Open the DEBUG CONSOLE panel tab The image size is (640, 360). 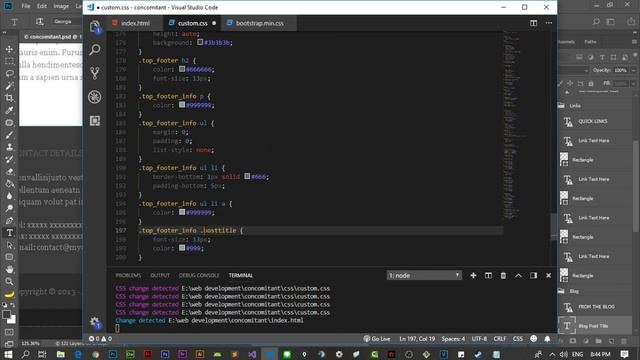(199, 276)
